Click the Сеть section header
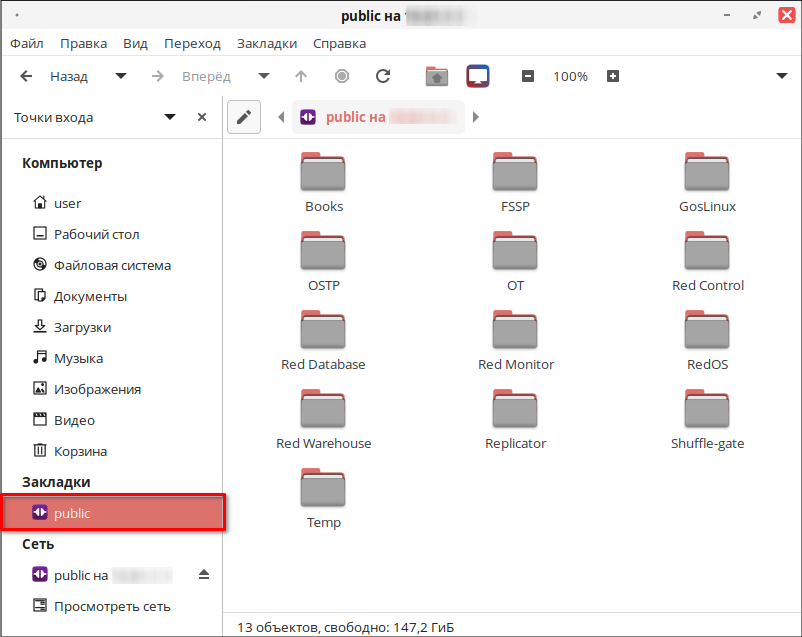The image size is (802, 637). [x=38, y=544]
